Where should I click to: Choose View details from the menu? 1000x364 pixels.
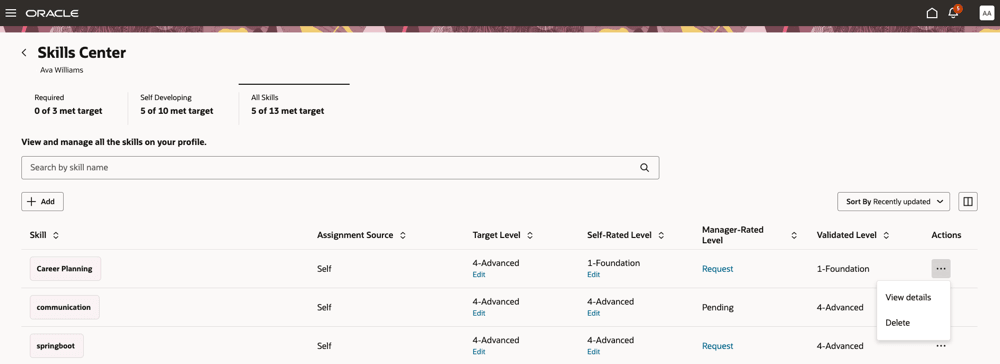[x=908, y=298]
